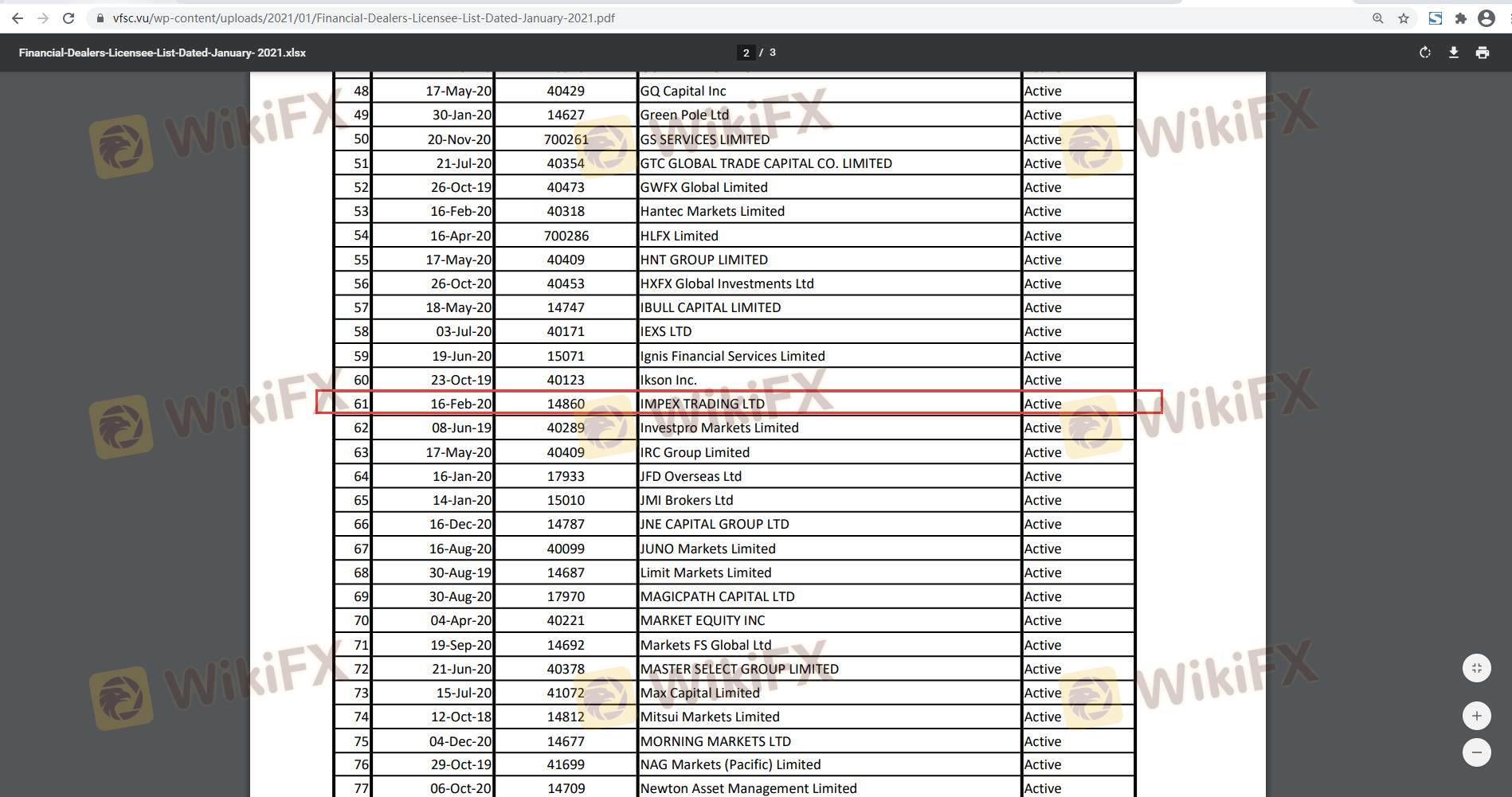This screenshot has width=1512, height=797.
Task: Select the IEXS LTD name
Action: 666,331
